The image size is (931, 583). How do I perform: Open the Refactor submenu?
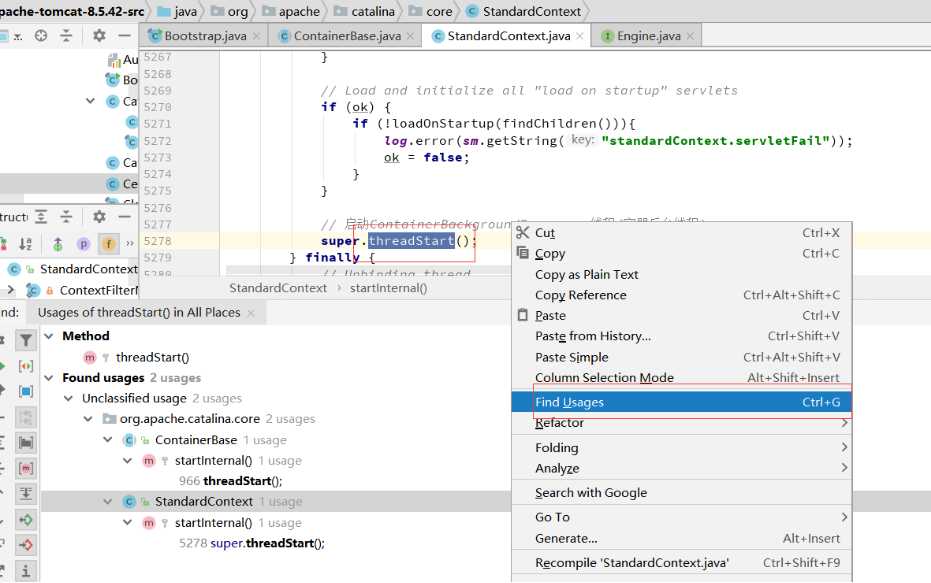682,423
